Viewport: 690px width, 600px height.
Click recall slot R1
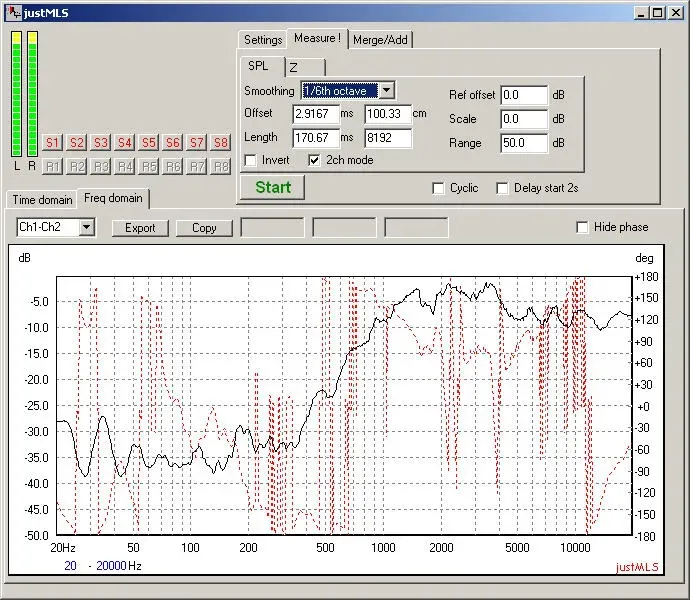tap(52, 167)
